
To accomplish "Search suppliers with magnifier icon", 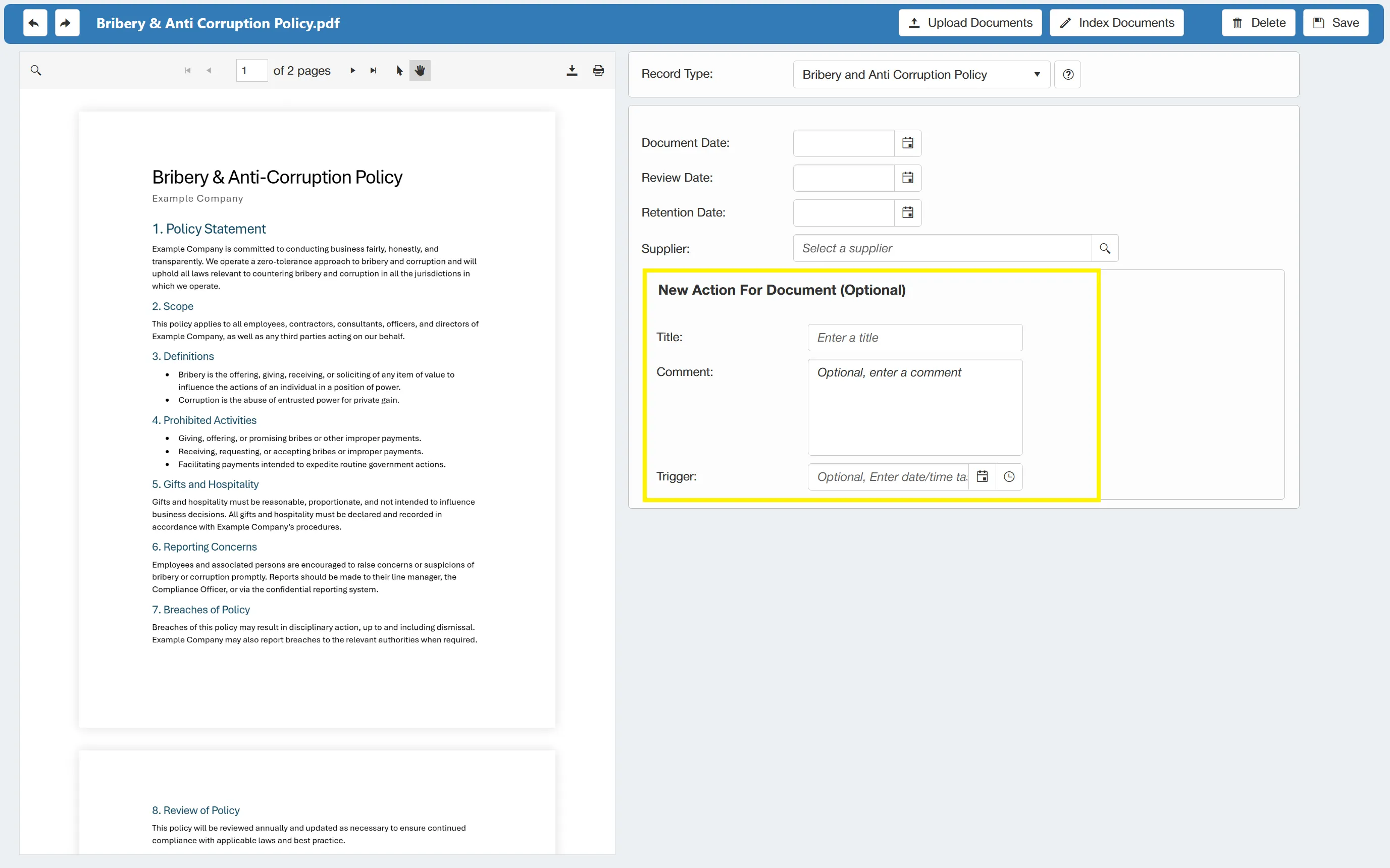I will 1105,248.
